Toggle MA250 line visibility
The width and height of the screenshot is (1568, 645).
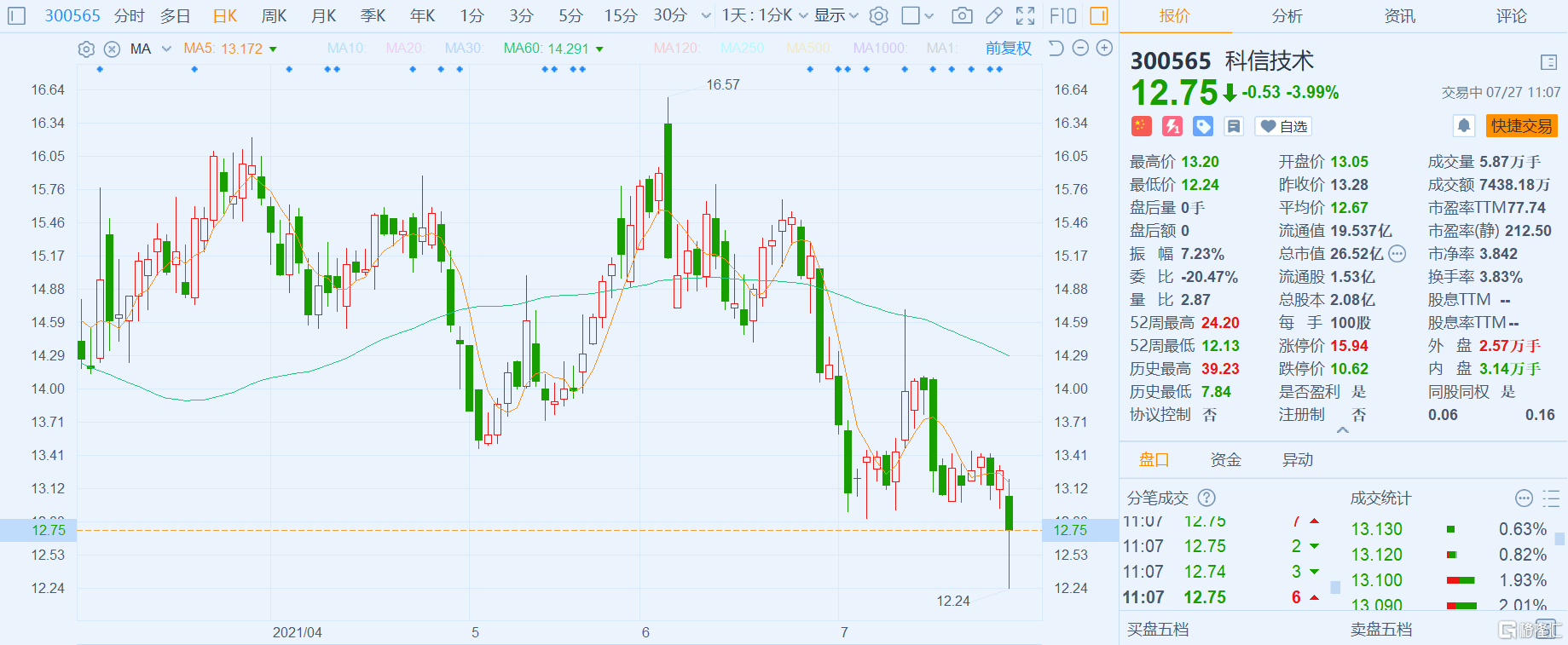[742, 49]
